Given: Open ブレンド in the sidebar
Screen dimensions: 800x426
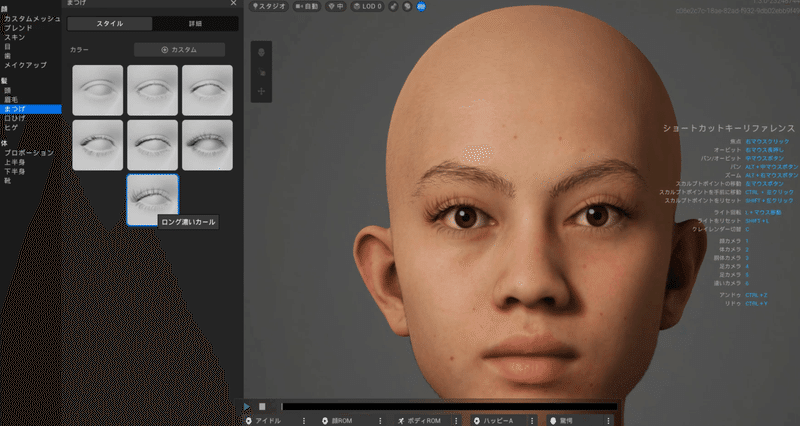Looking at the screenshot, I should pos(18,28).
